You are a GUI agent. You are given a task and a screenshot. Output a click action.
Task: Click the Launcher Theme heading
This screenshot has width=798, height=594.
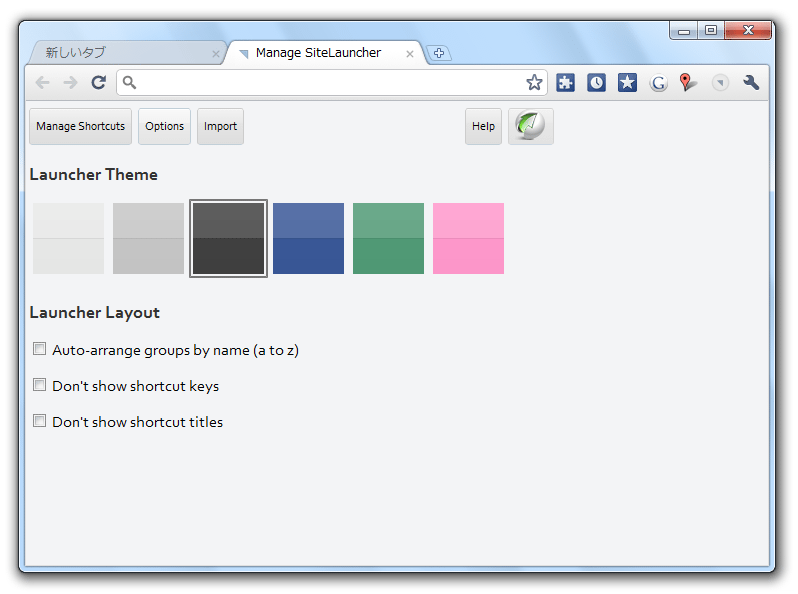pos(94,175)
